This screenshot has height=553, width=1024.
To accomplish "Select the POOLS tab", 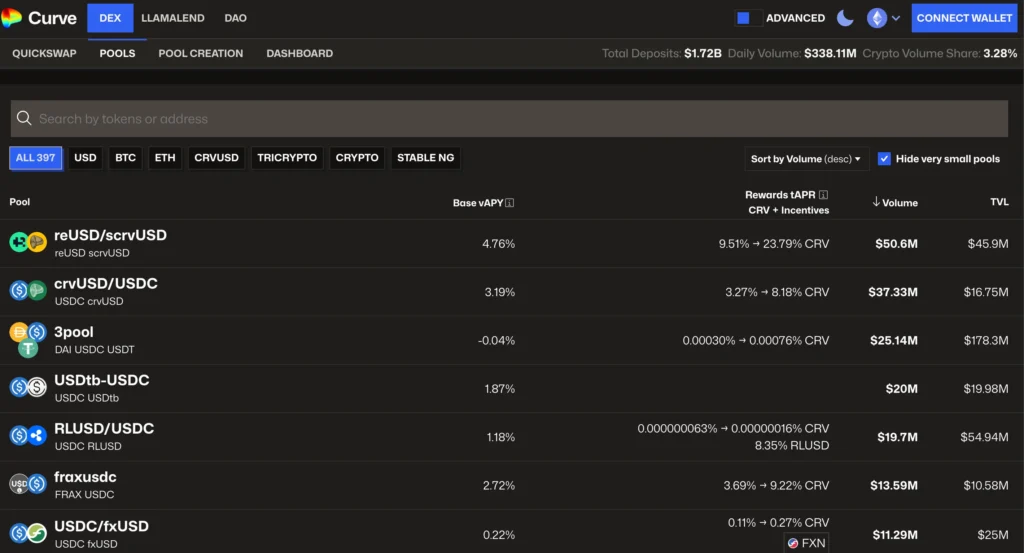I will (118, 54).
